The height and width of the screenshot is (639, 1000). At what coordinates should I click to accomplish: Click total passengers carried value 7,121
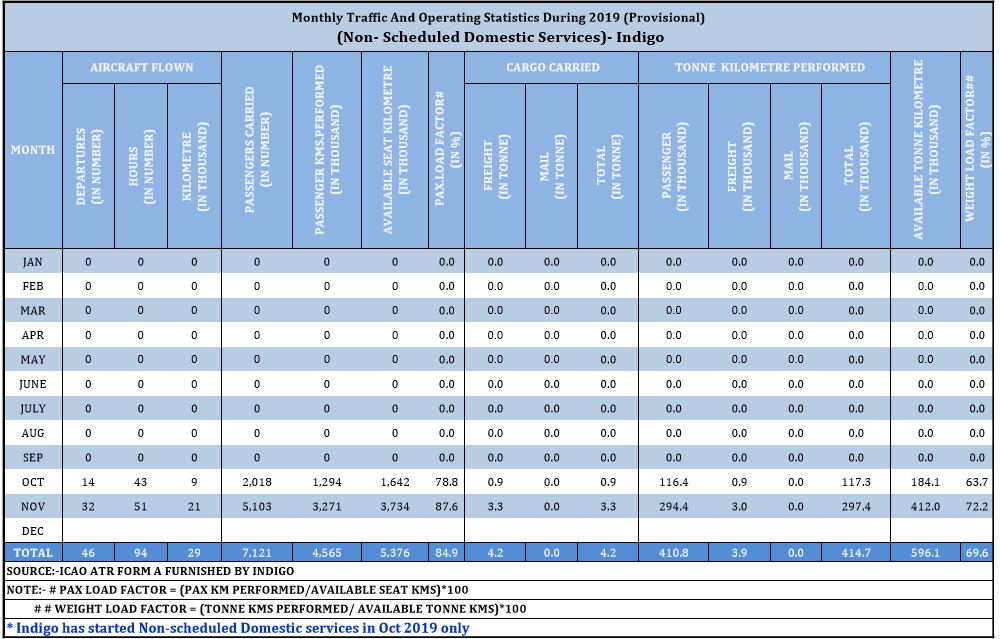pyautogui.click(x=256, y=552)
